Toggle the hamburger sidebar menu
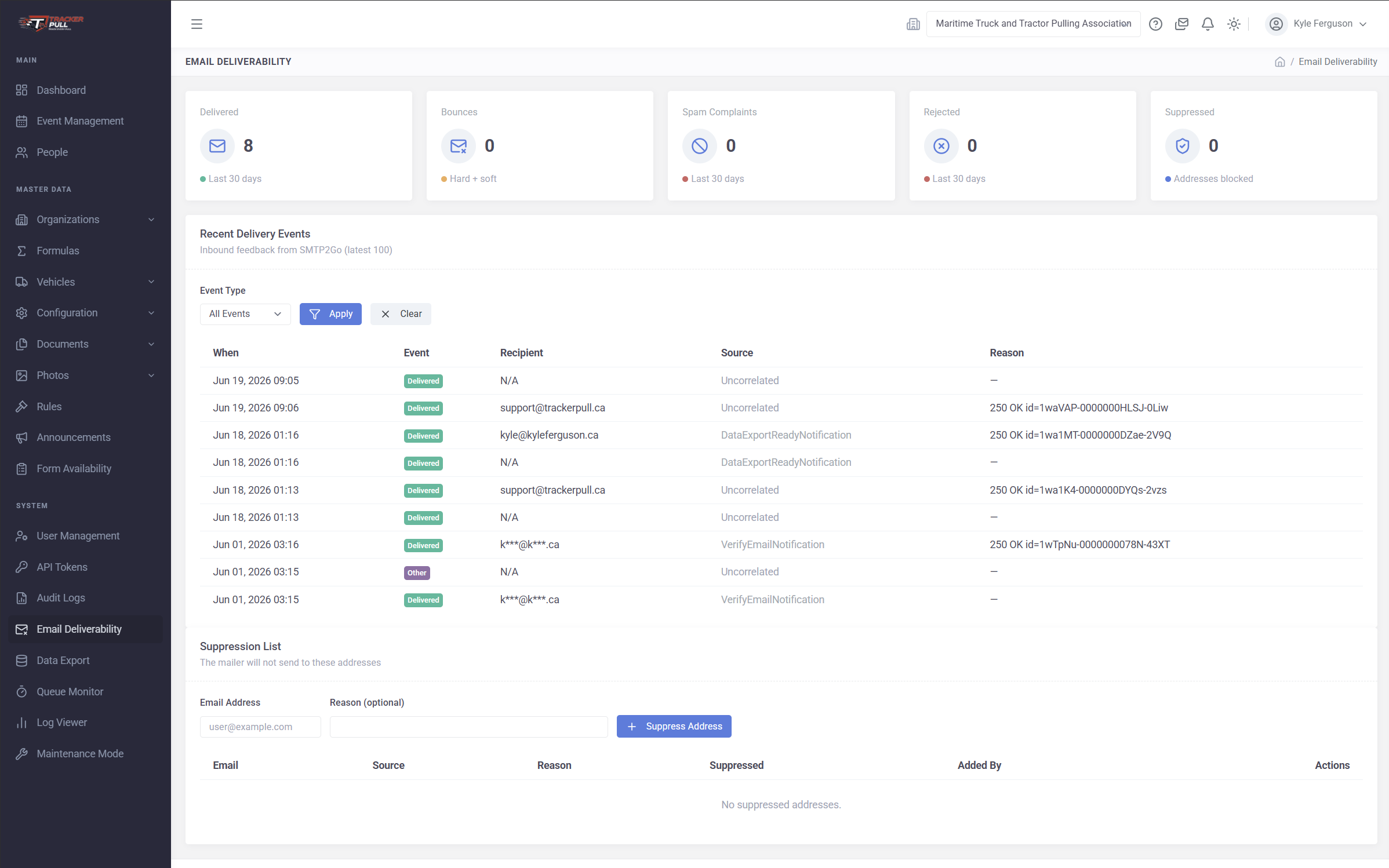Image resolution: width=1389 pixels, height=868 pixels. [x=197, y=24]
